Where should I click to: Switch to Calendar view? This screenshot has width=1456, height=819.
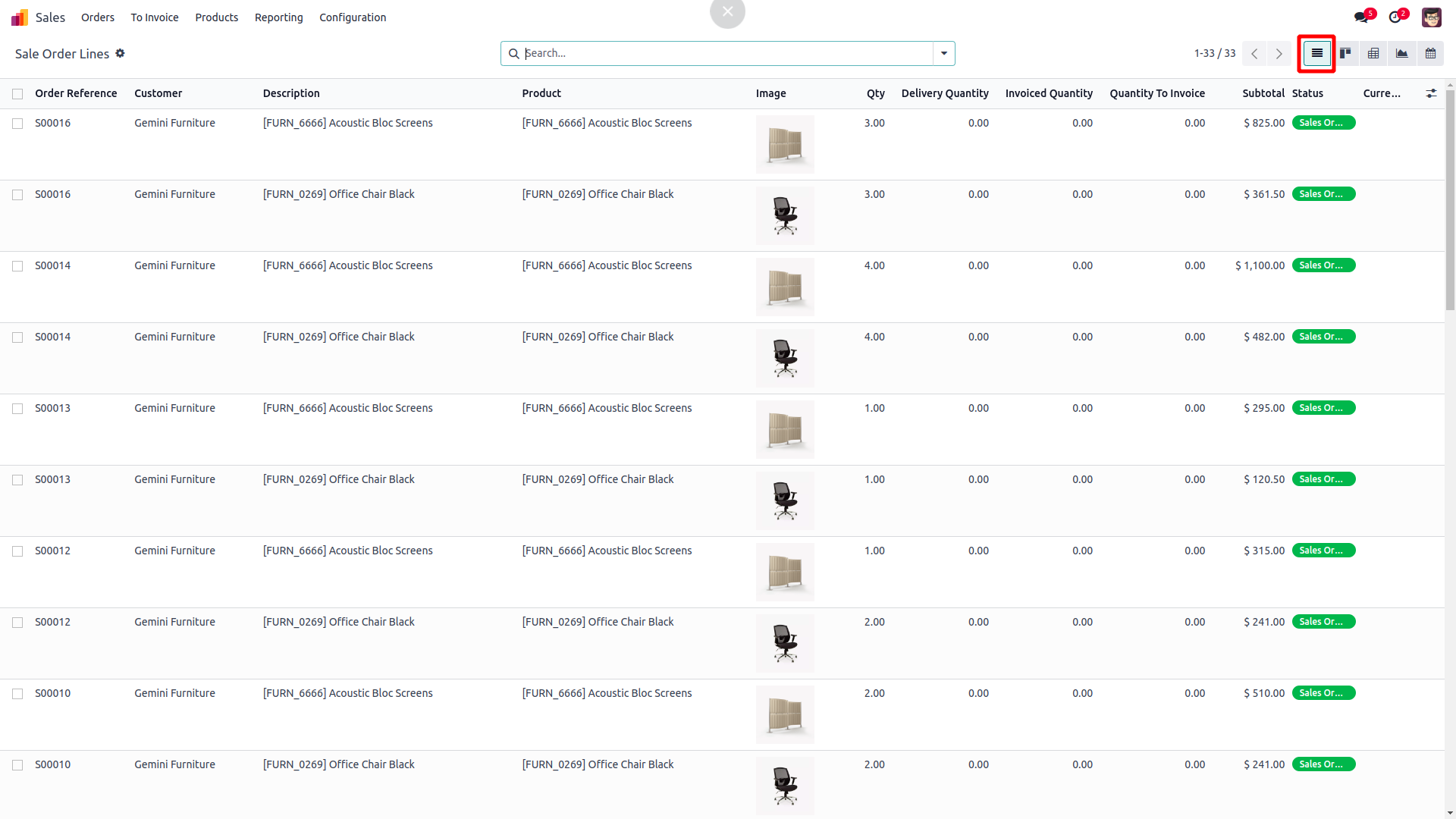coord(1430,53)
